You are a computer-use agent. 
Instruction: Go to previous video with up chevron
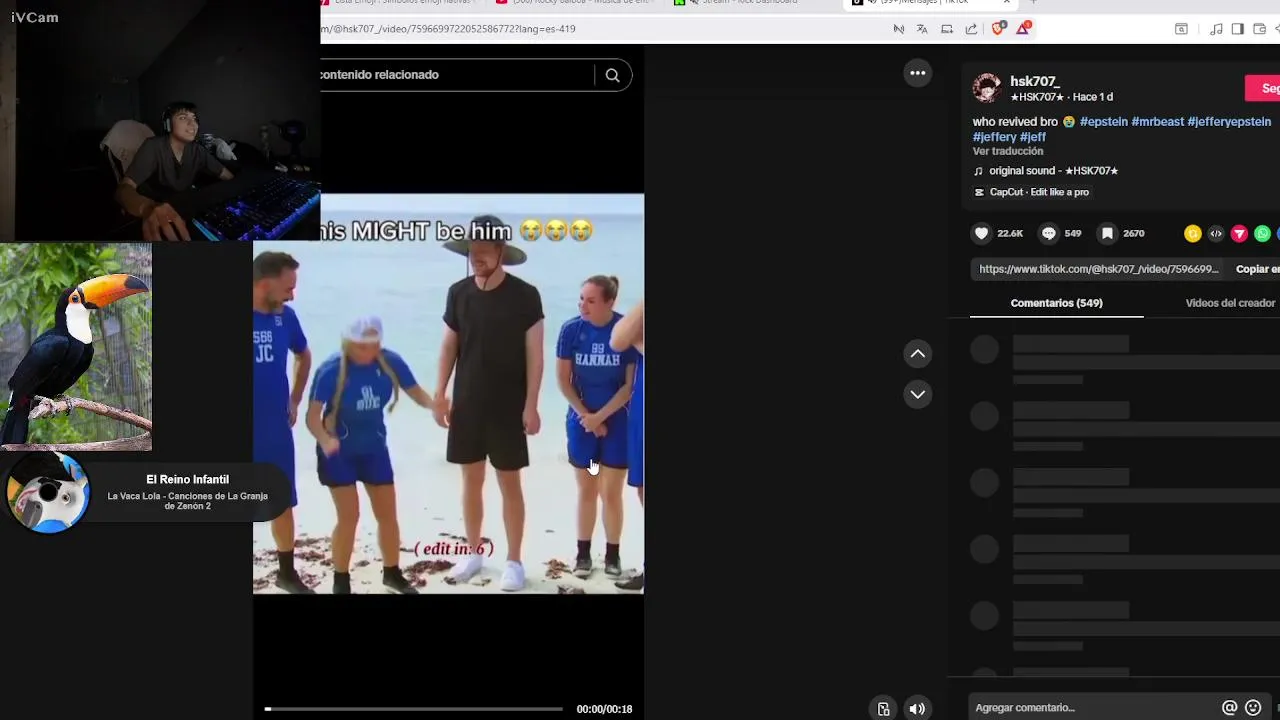tap(917, 354)
